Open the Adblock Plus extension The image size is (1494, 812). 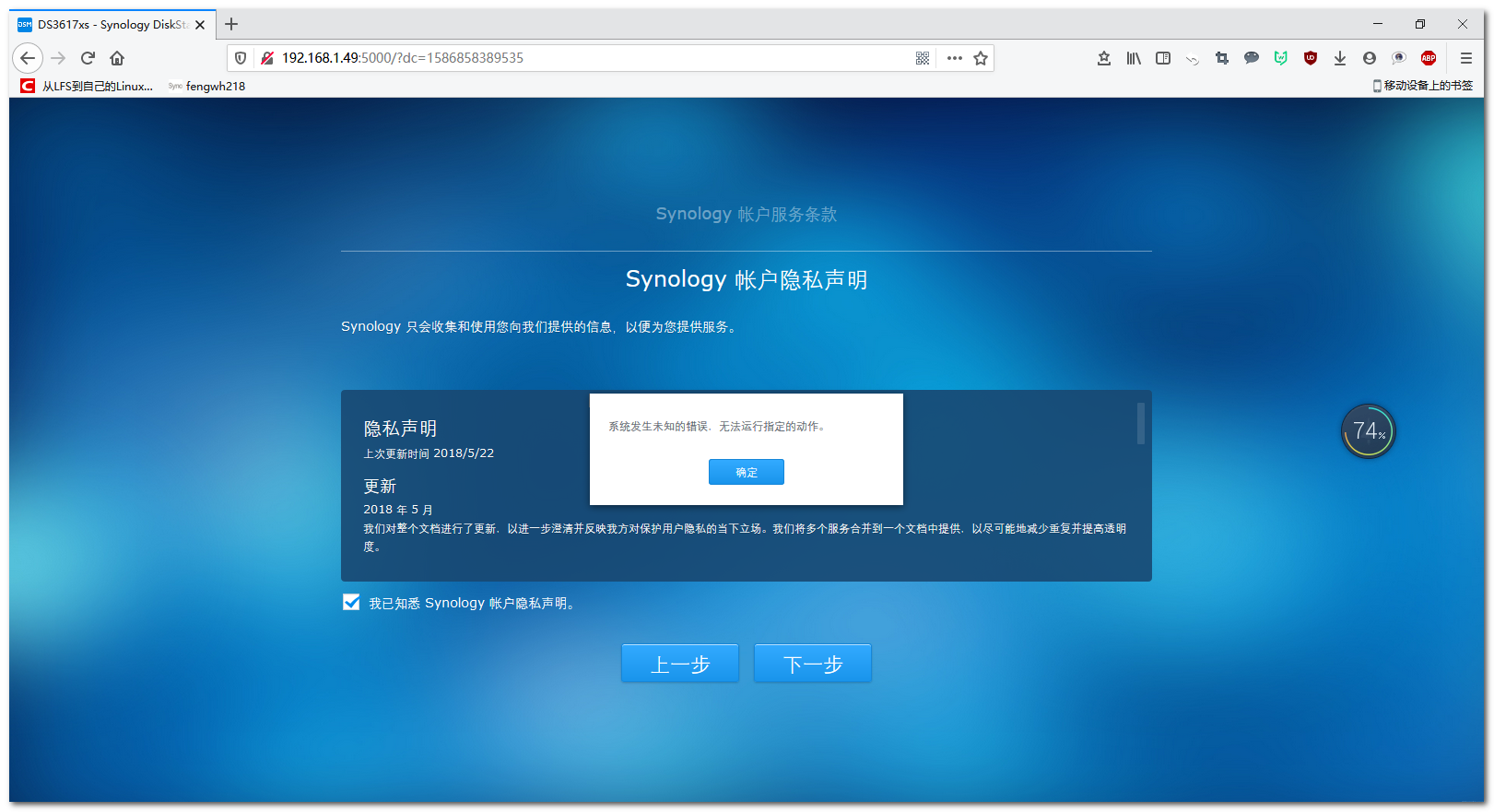tap(1429, 58)
